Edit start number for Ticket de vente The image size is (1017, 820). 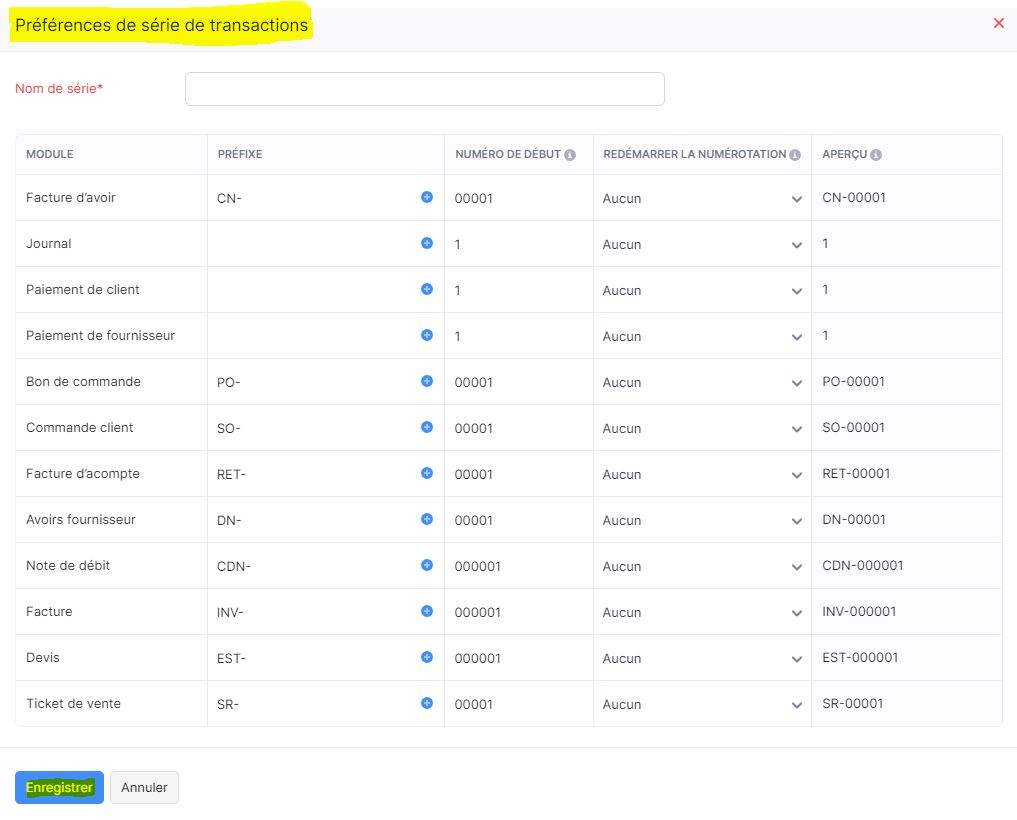(x=518, y=705)
